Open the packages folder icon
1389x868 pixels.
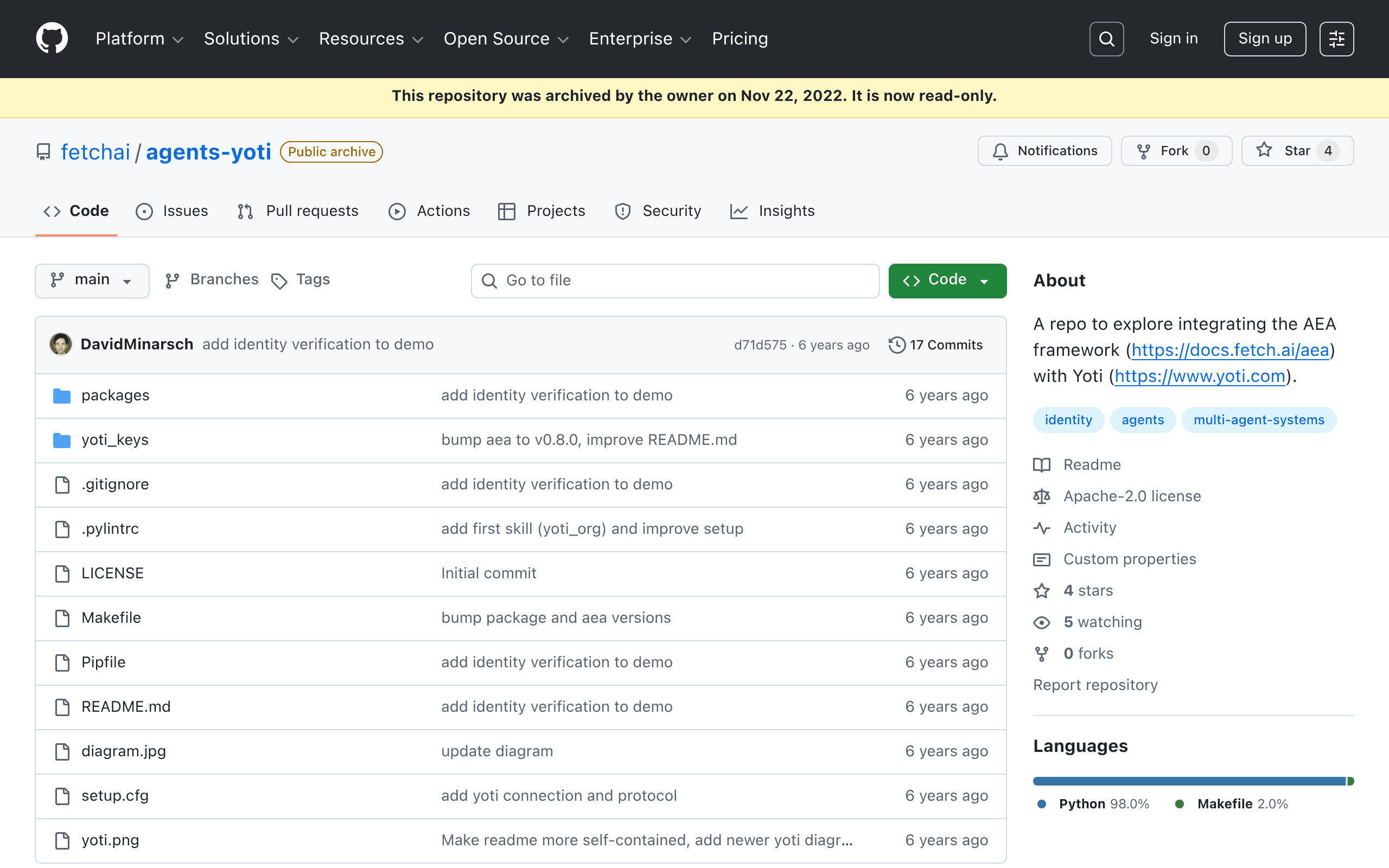61,395
